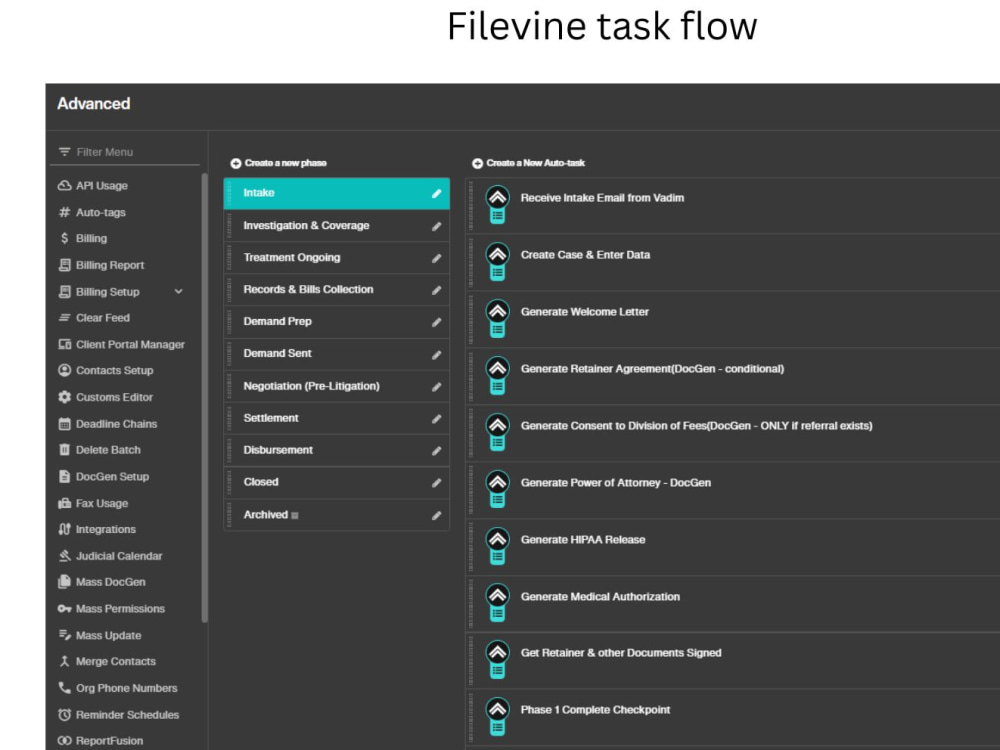The height and width of the screenshot is (750, 1000).
Task: Click the Judicial Calendar gavel icon
Action: point(64,556)
